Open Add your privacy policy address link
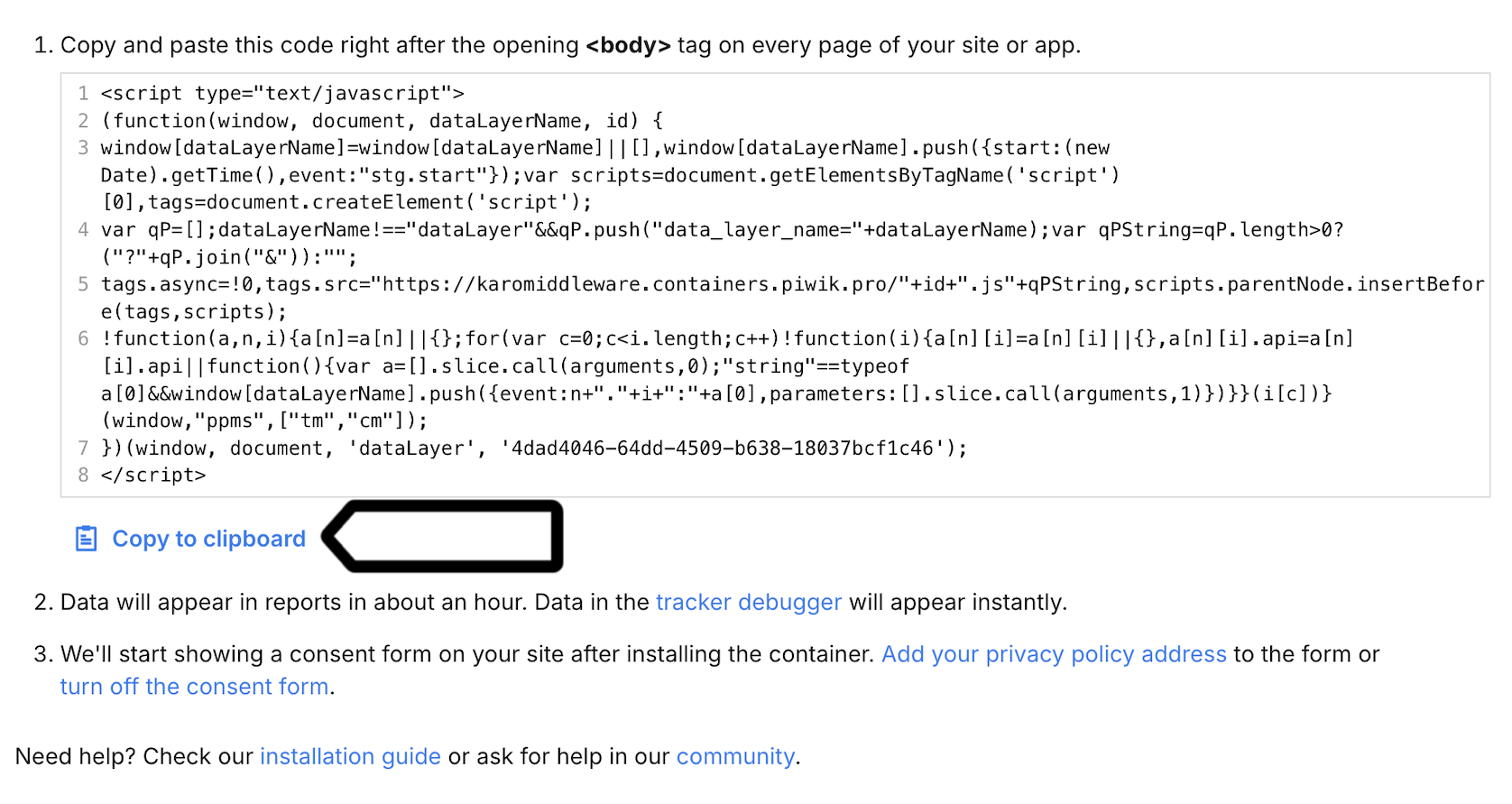1512x804 pixels. click(1054, 654)
